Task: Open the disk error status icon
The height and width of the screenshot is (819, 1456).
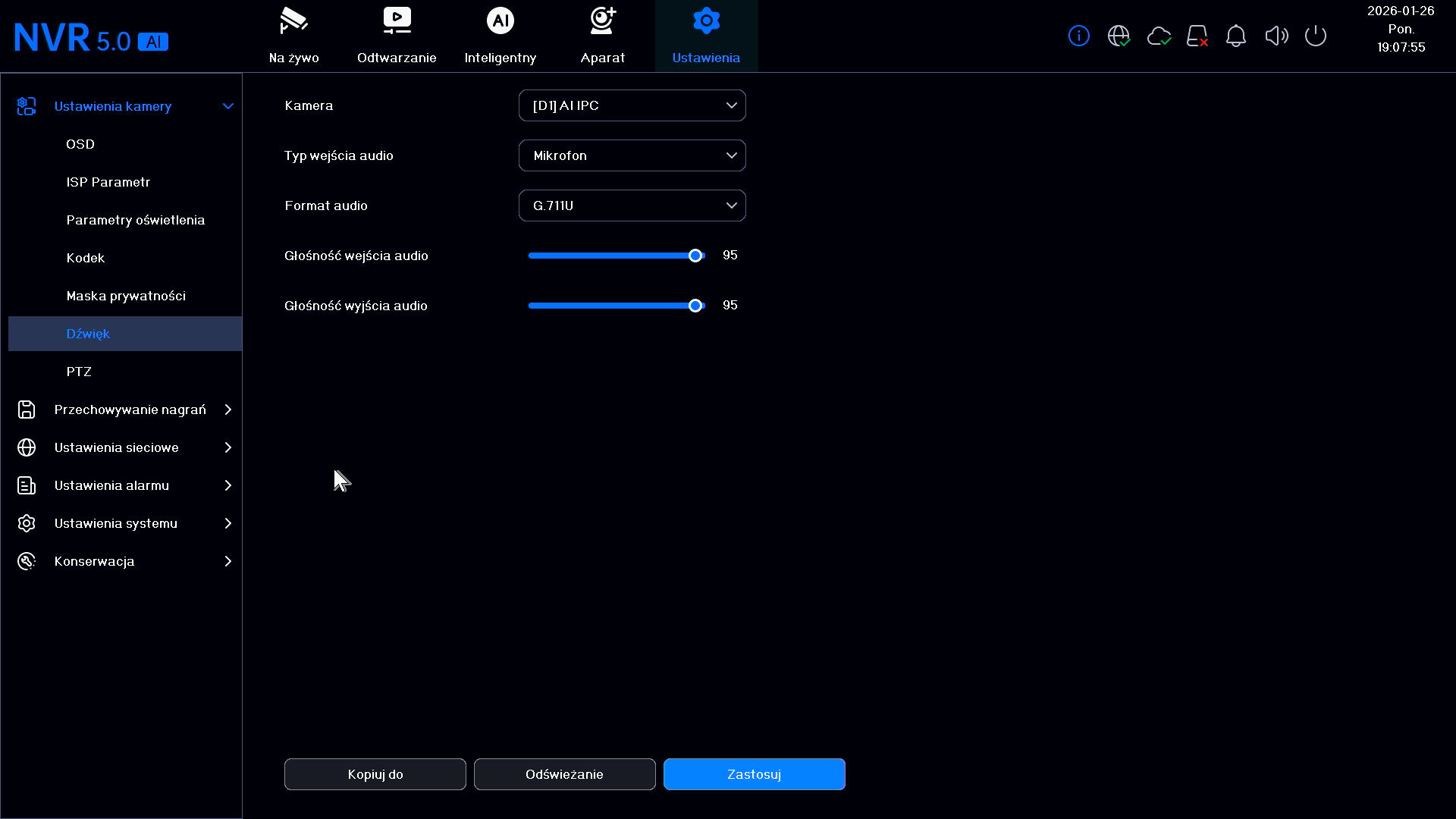Action: 1197,36
